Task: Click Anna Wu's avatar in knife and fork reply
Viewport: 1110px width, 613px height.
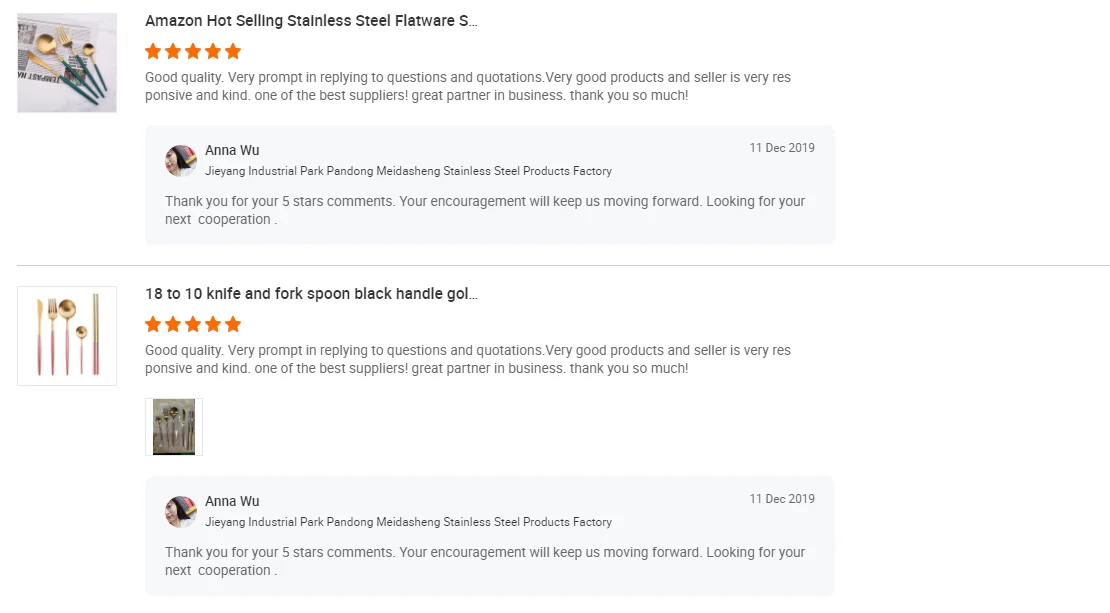Action: tap(181, 511)
